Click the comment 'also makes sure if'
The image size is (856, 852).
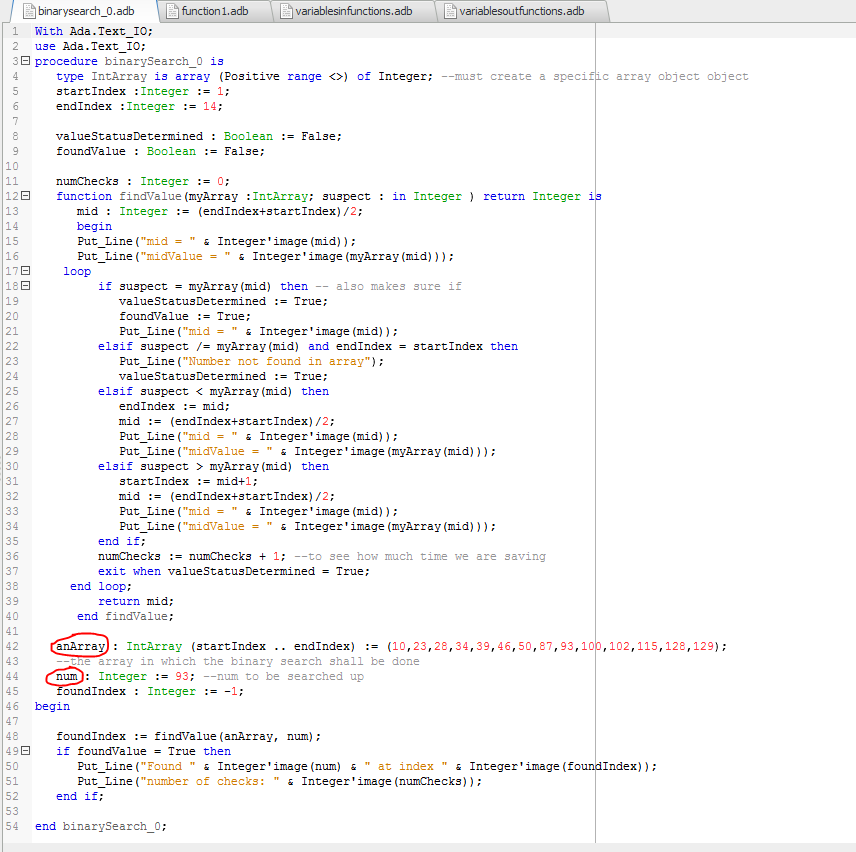click(399, 286)
